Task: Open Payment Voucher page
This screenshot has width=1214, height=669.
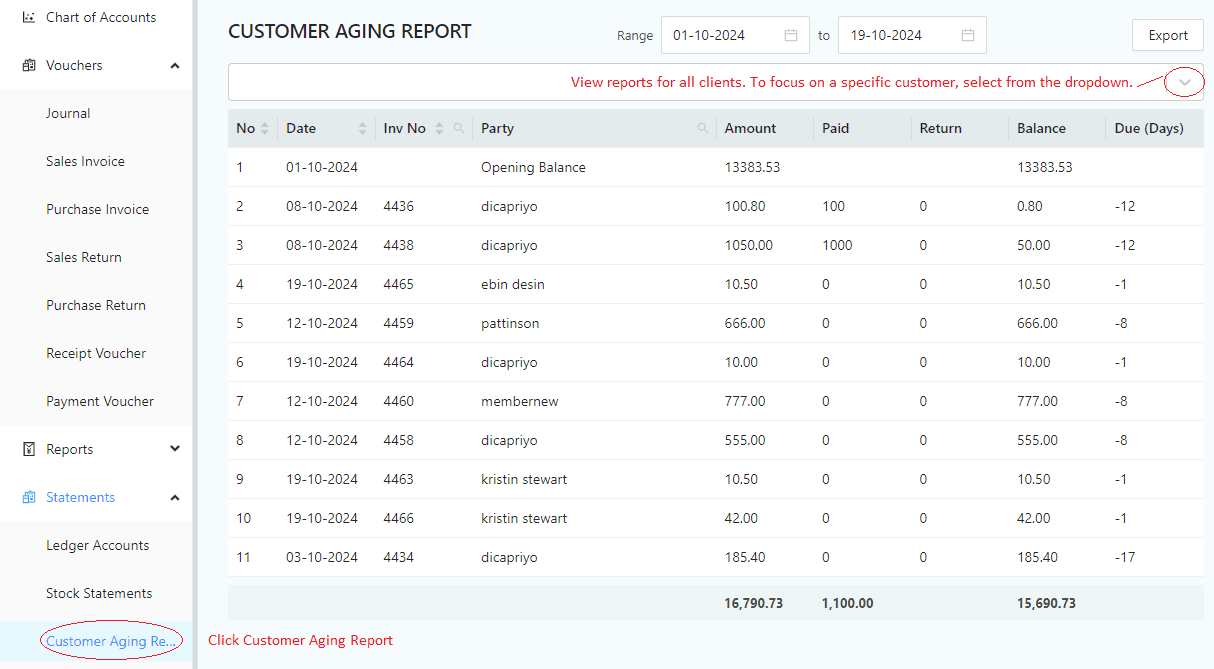Action: pyautogui.click(x=100, y=401)
